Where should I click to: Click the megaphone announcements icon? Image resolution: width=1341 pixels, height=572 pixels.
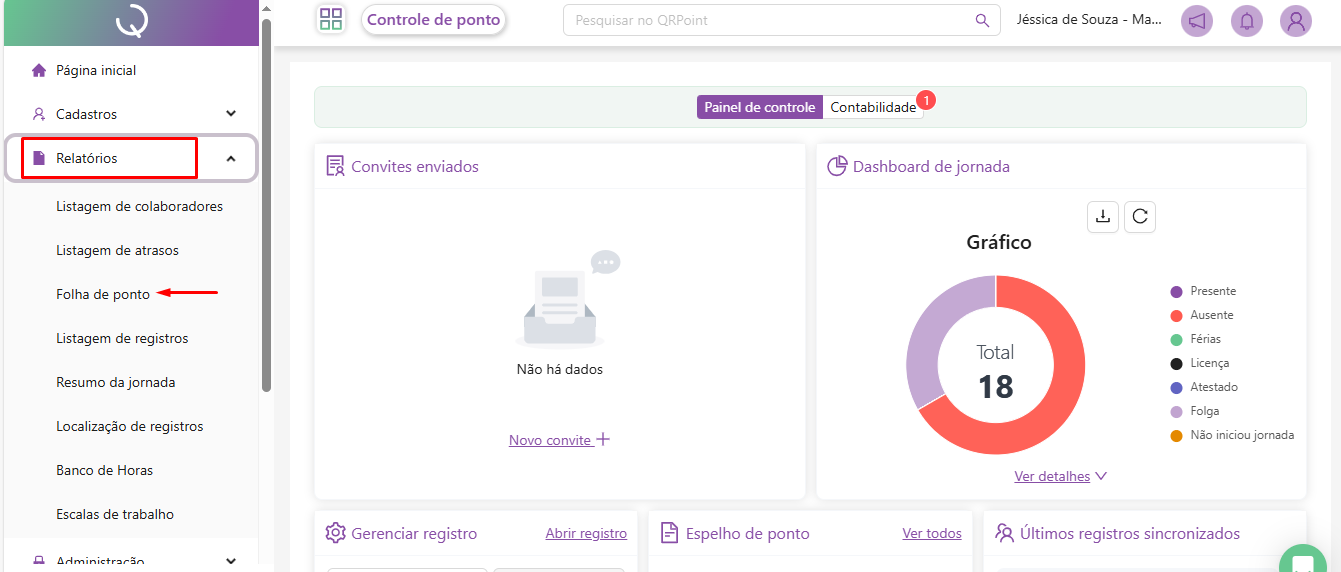click(x=1197, y=21)
